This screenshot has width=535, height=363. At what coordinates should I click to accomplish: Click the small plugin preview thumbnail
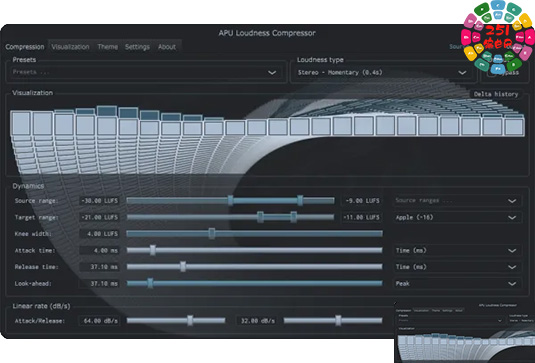464,332
